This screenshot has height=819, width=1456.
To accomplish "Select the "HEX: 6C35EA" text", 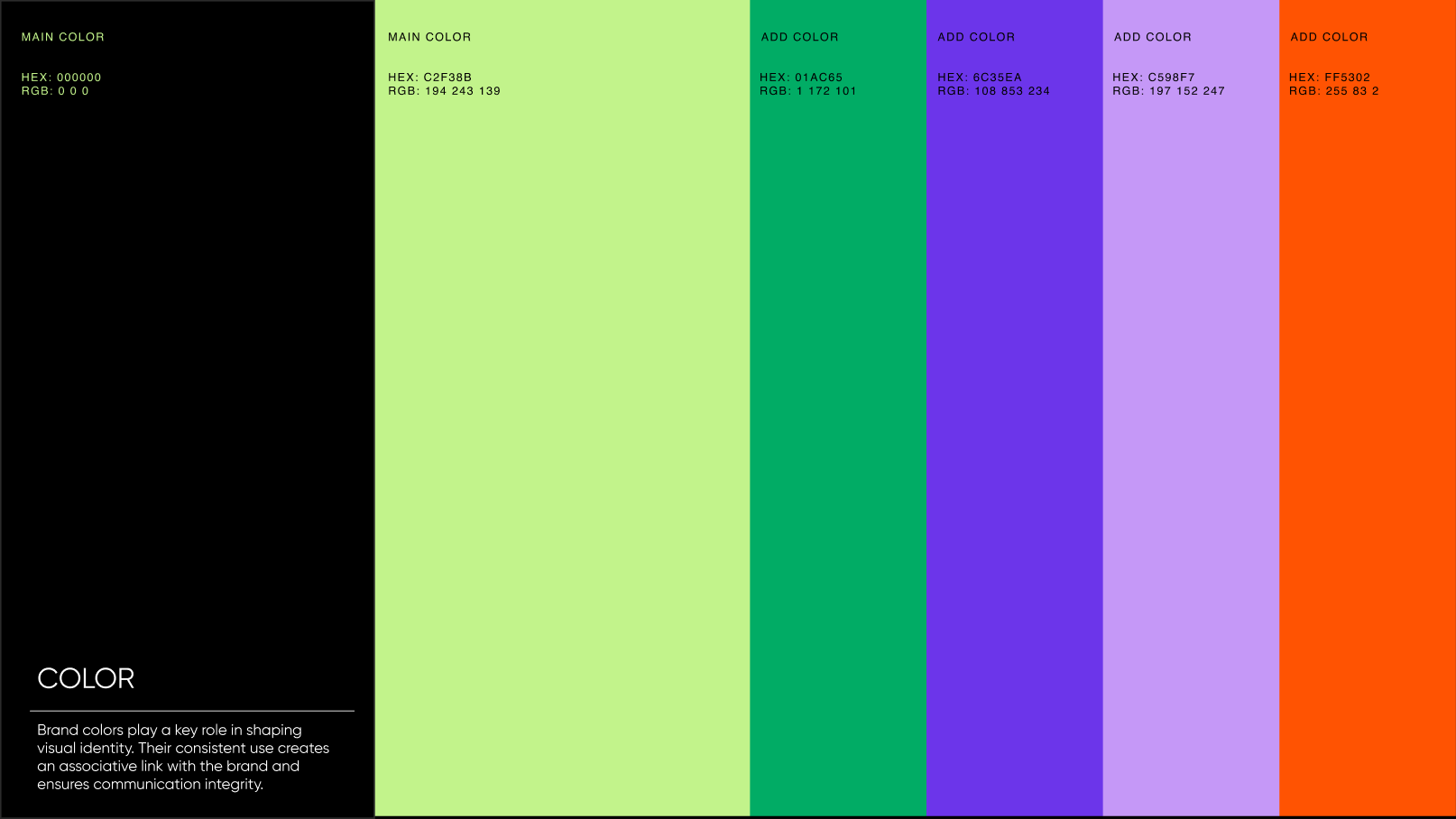I will pyautogui.click(x=980, y=78).
